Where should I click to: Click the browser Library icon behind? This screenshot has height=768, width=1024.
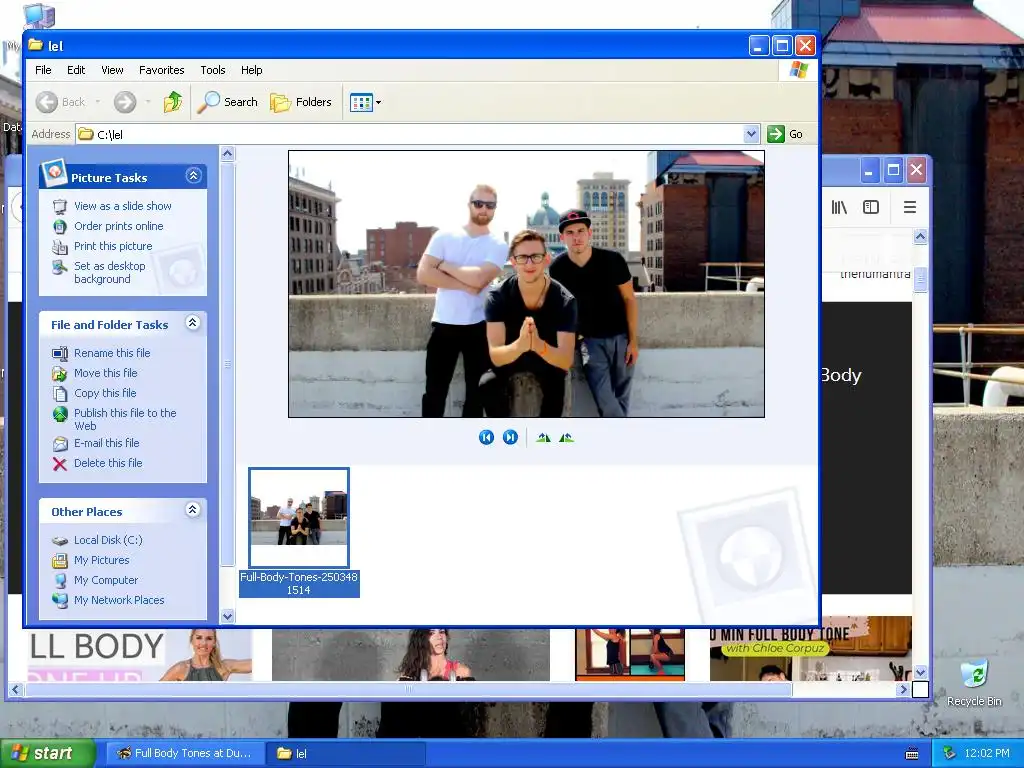coord(839,208)
